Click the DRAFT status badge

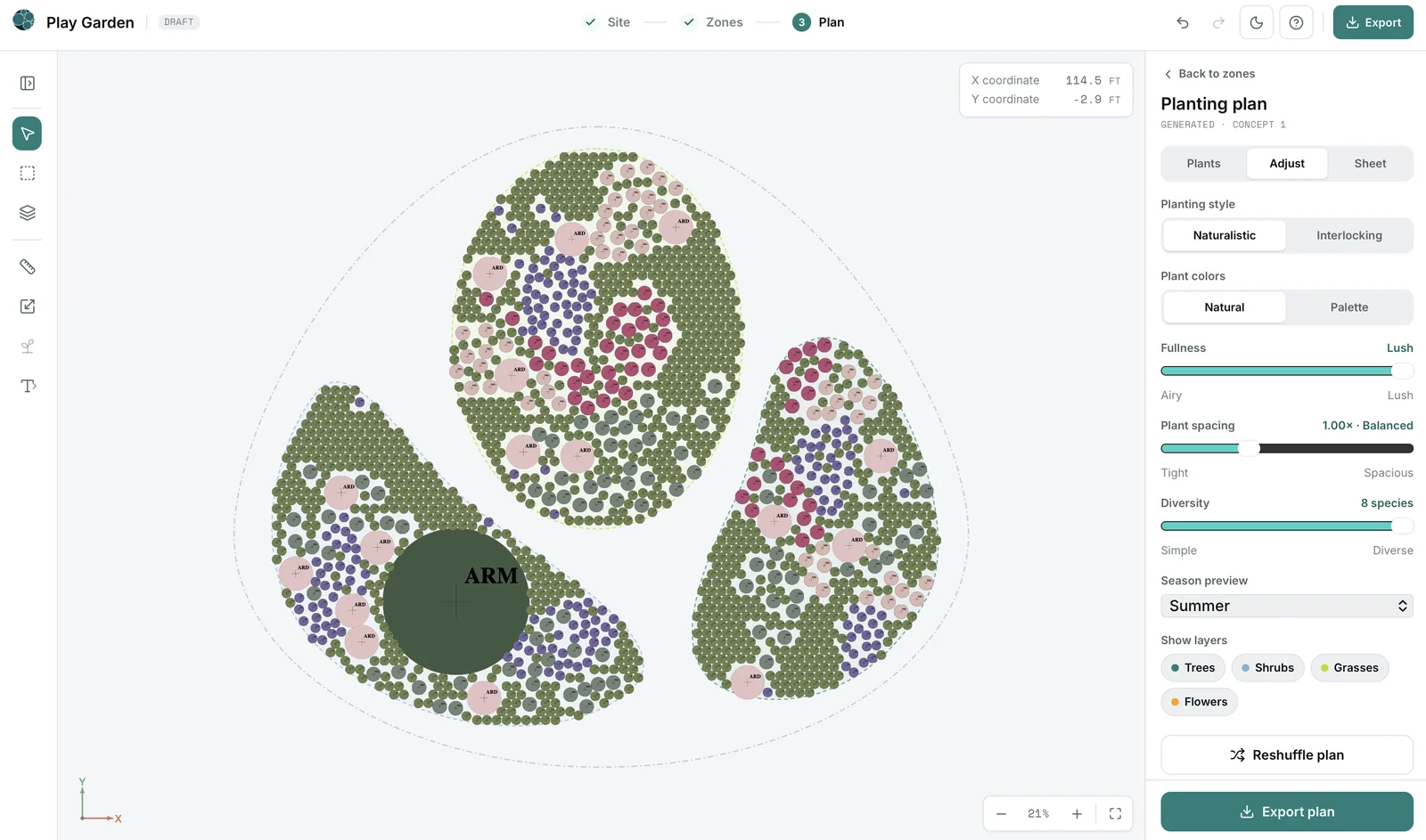178,22
